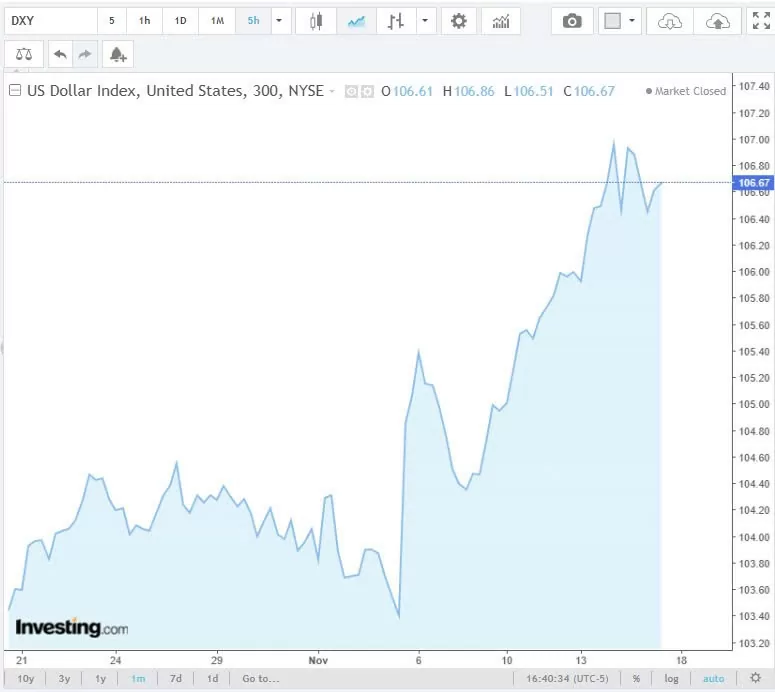Select the candlestick chart type icon
The width and height of the screenshot is (775, 692).
317,21
